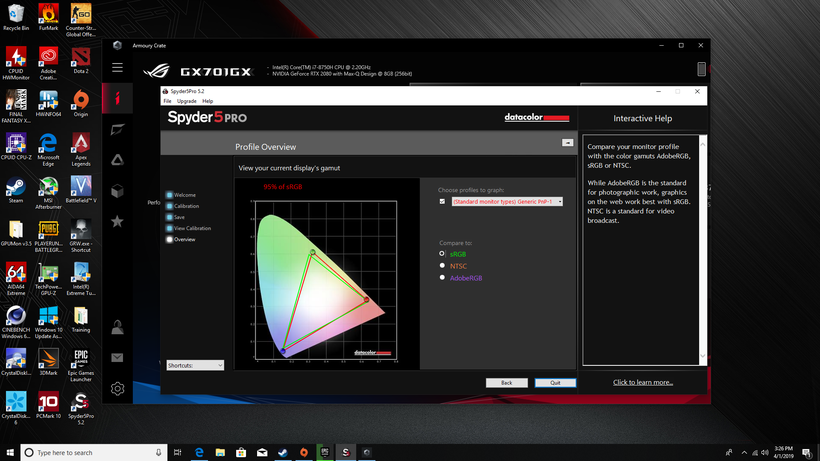Select the NTSC comparison radio button
The width and height of the screenshot is (820, 461).
point(442,266)
